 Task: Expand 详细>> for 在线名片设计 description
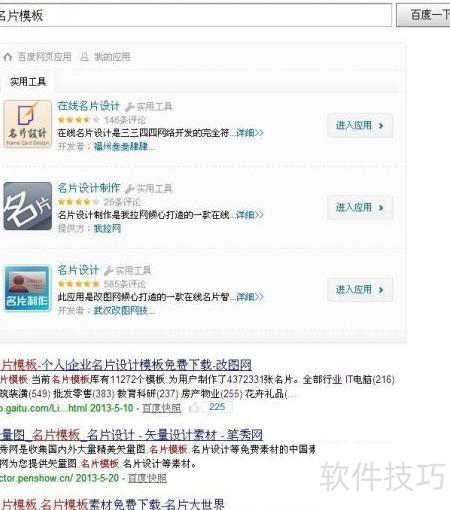click(249, 133)
